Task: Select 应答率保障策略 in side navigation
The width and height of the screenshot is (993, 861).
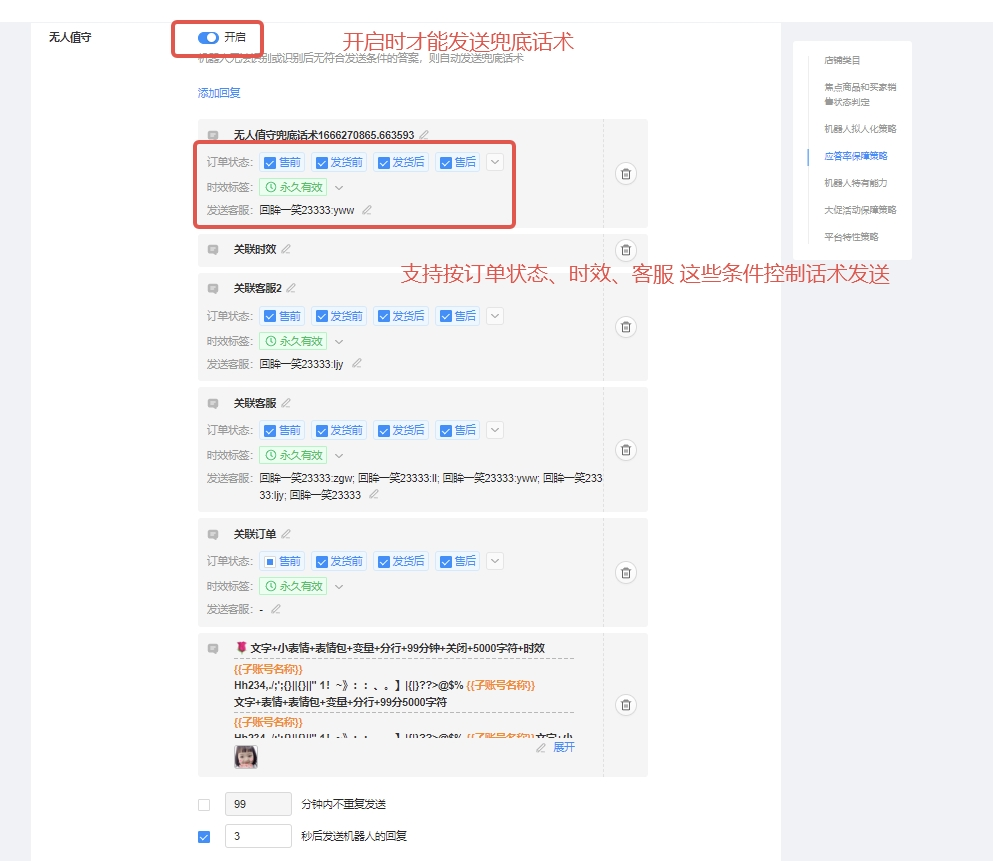Action: 856,156
